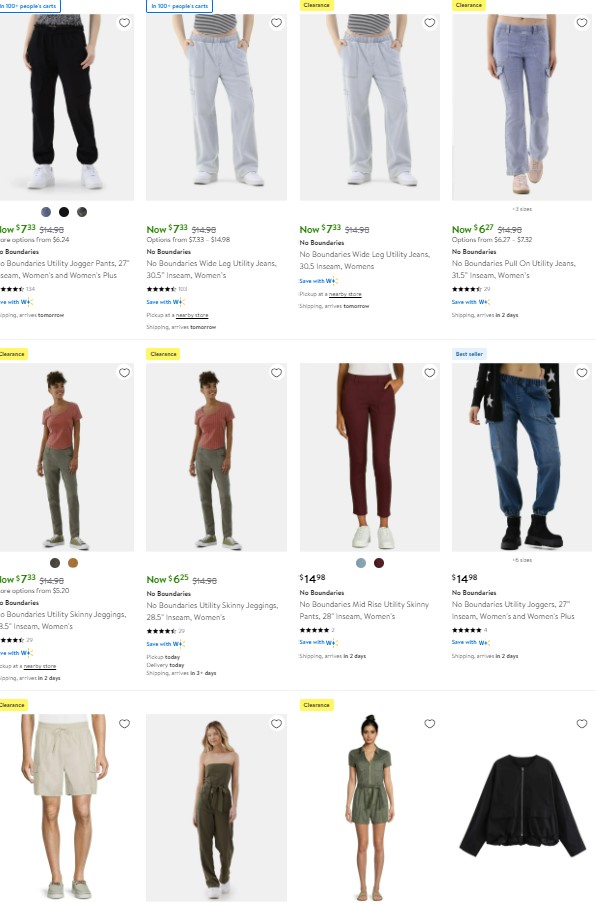Pick light blue swatch for Mid Rise Skinny Pants
Image resolution: width=596 pixels, height=904 pixels.
tap(361, 563)
